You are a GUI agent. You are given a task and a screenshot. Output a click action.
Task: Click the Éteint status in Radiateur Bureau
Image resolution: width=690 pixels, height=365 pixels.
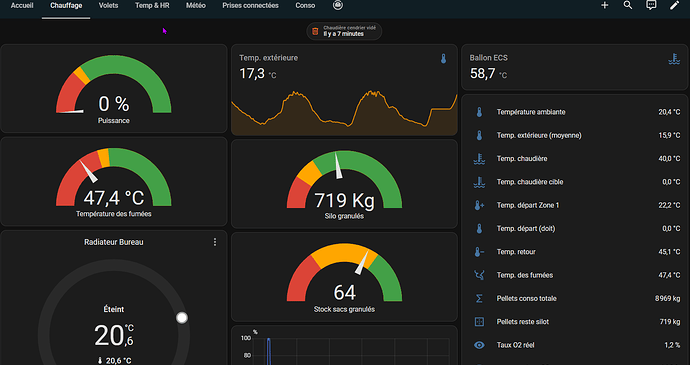click(114, 310)
